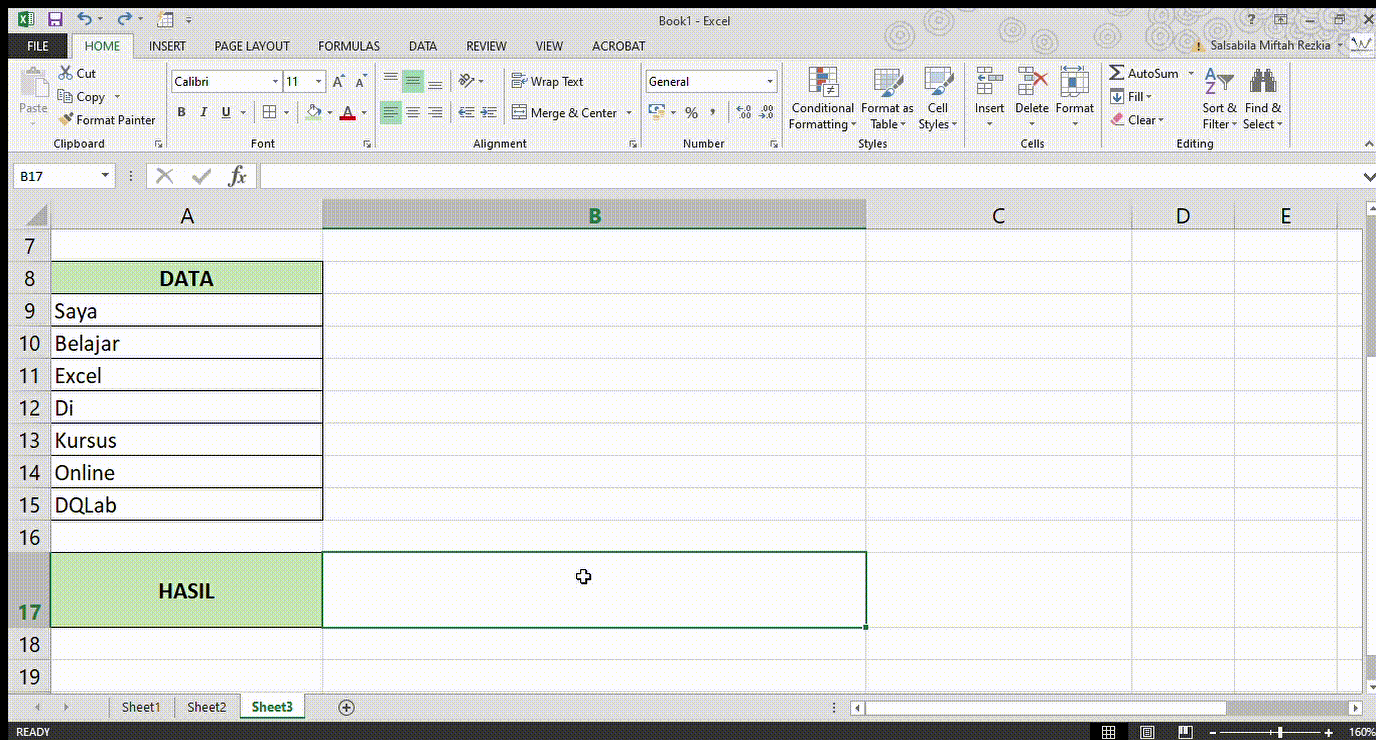Select the Format Painter tool

(x=107, y=119)
